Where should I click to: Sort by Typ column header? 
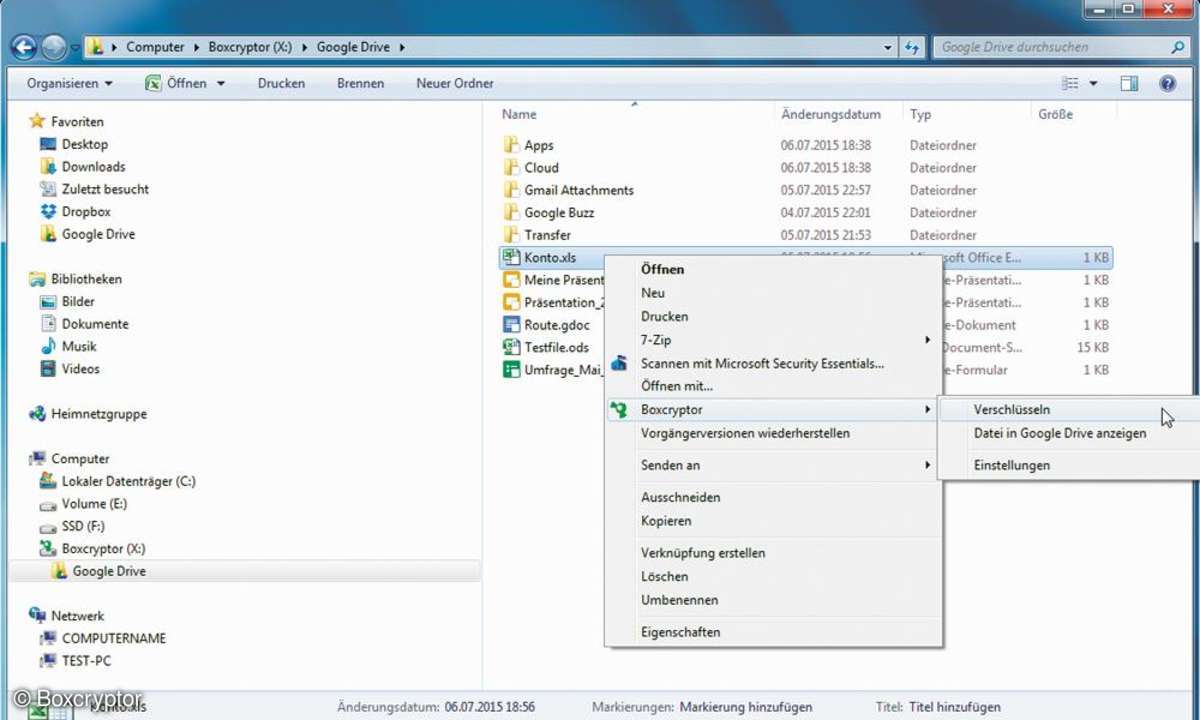click(x=921, y=115)
